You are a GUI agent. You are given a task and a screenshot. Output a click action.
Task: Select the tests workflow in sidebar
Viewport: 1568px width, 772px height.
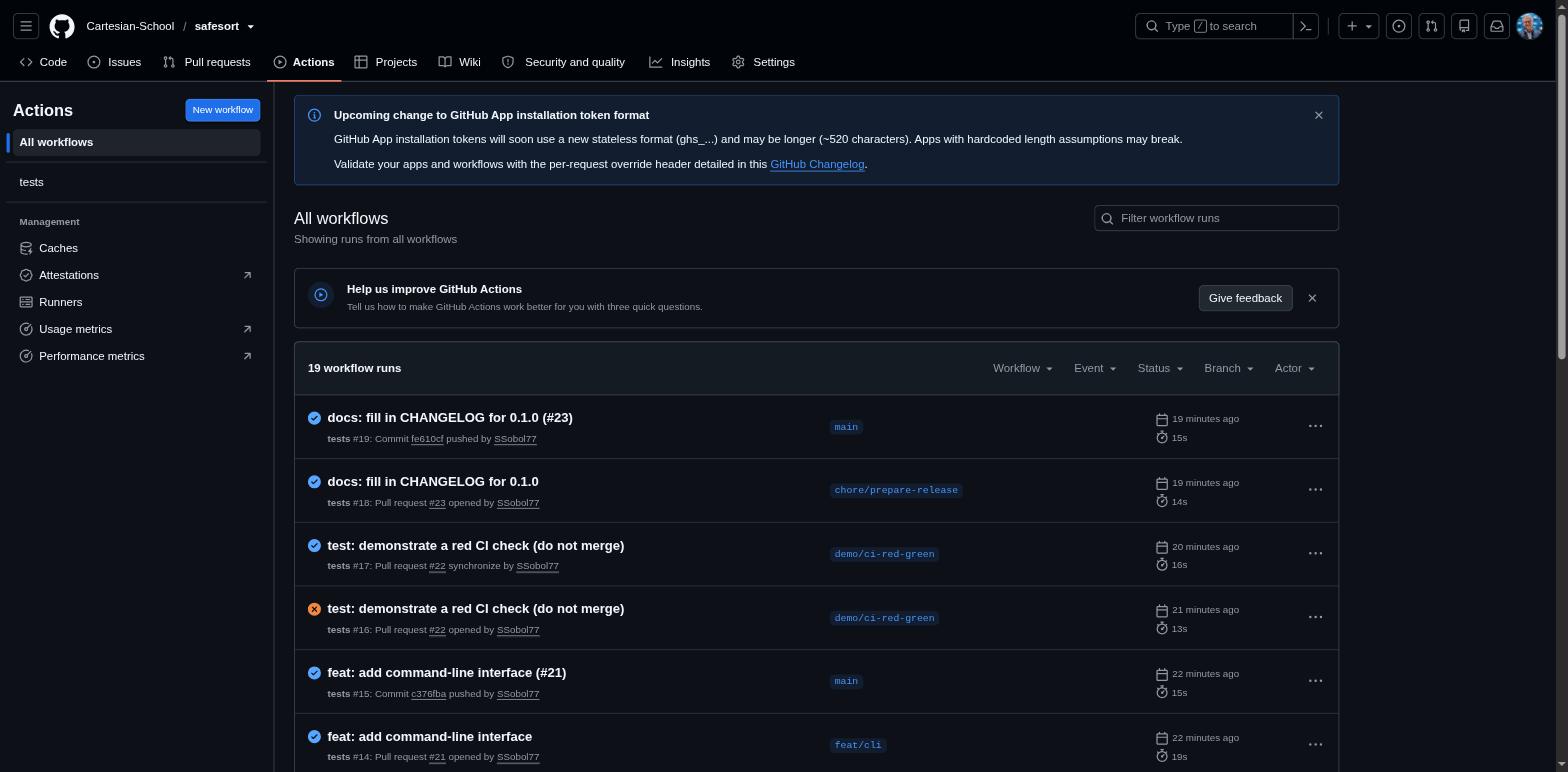pos(137,182)
